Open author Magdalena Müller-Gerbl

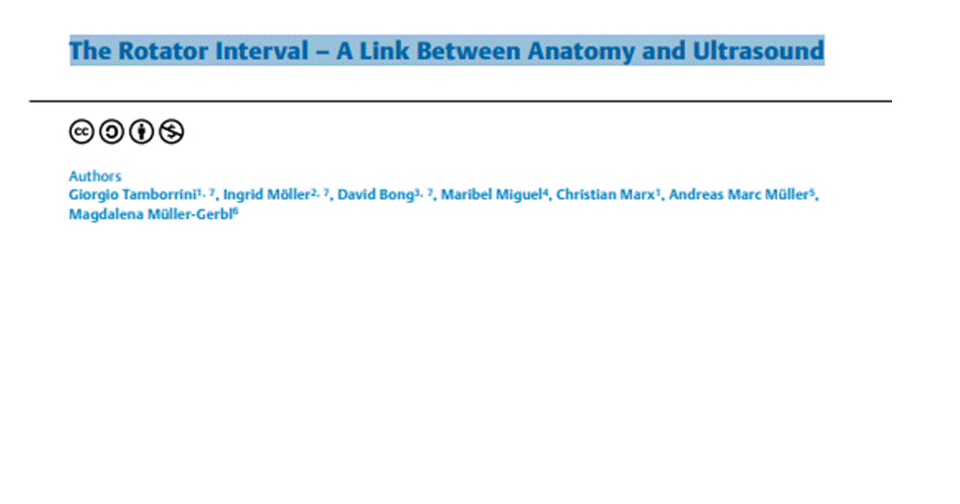point(151,214)
